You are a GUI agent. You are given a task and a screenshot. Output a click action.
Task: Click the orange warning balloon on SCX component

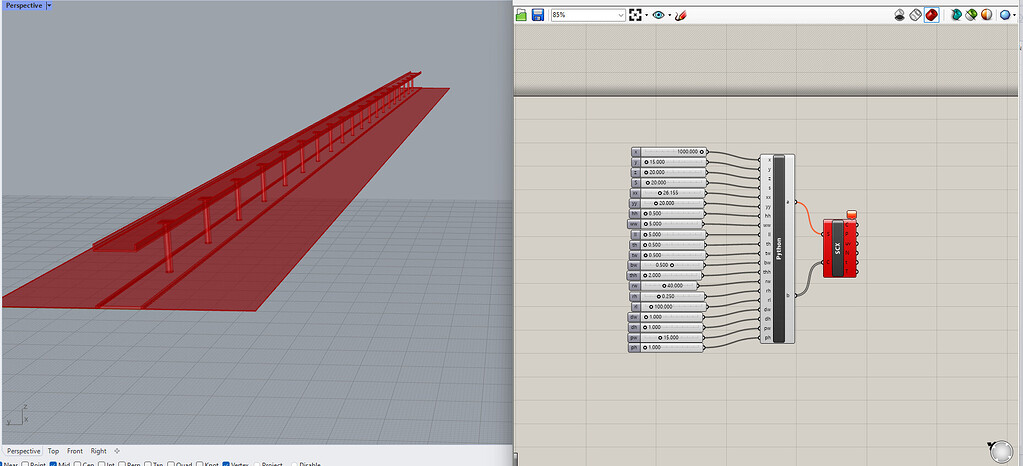pos(851,214)
